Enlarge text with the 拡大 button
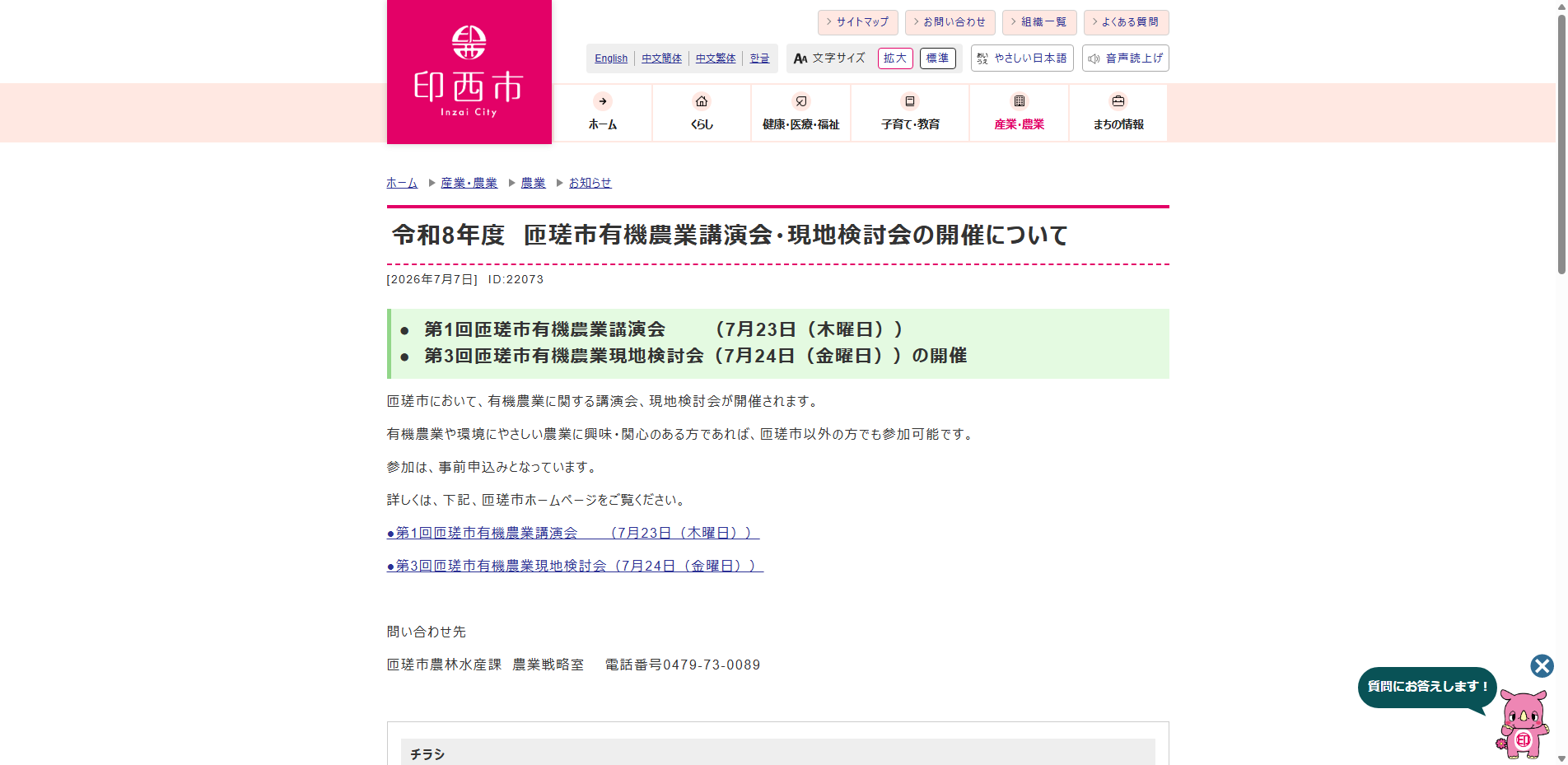This screenshot has width=1568, height=765. tap(895, 58)
